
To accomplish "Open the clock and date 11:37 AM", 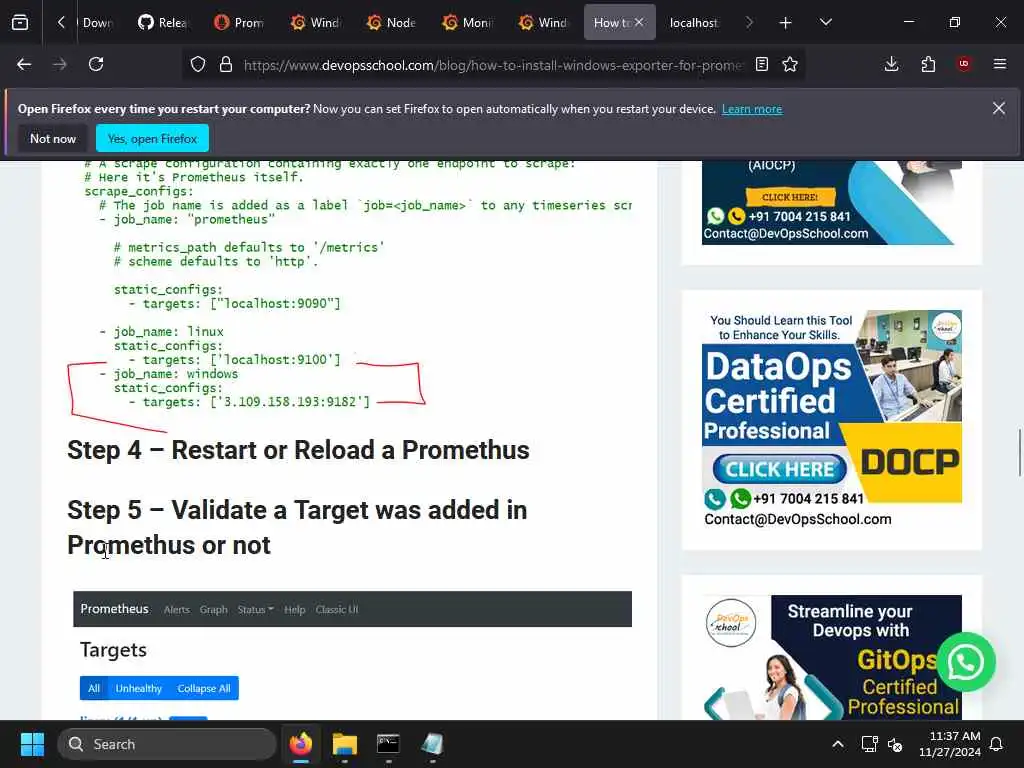I will pos(950,744).
